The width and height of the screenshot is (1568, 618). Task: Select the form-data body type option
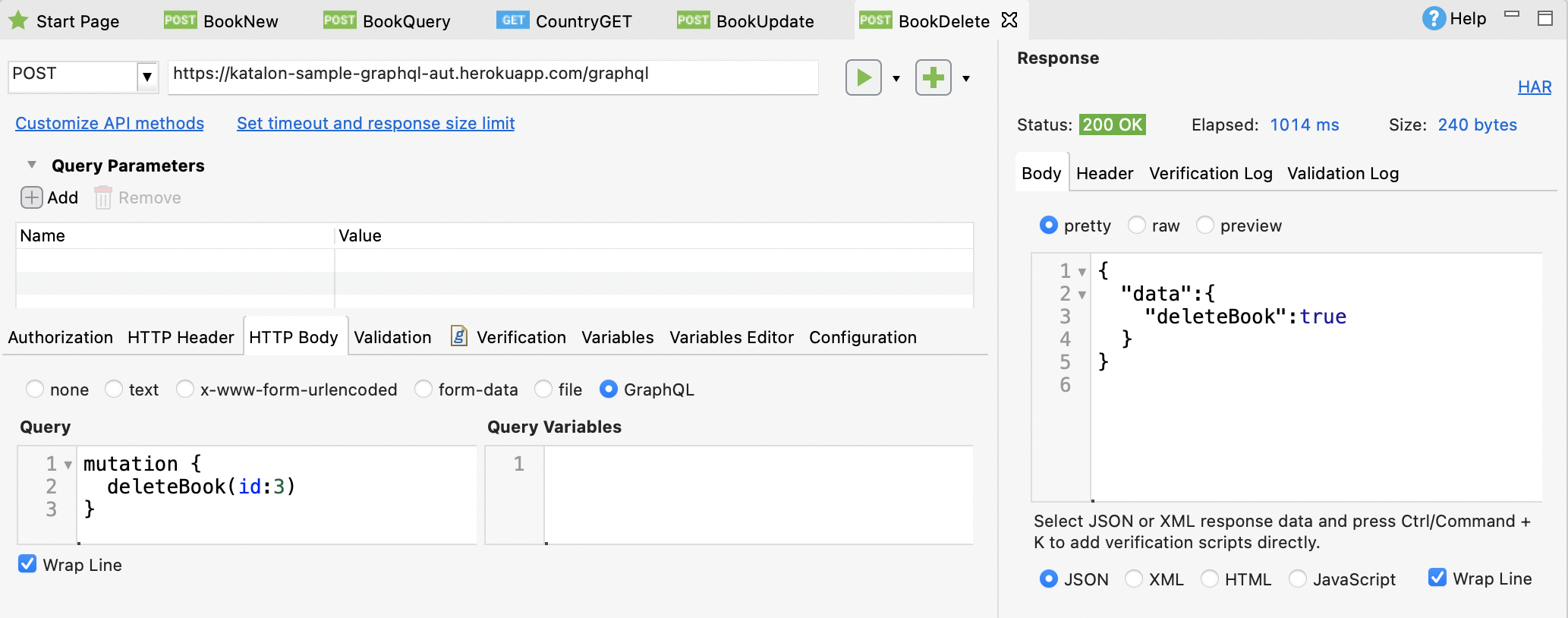(x=423, y=389)
